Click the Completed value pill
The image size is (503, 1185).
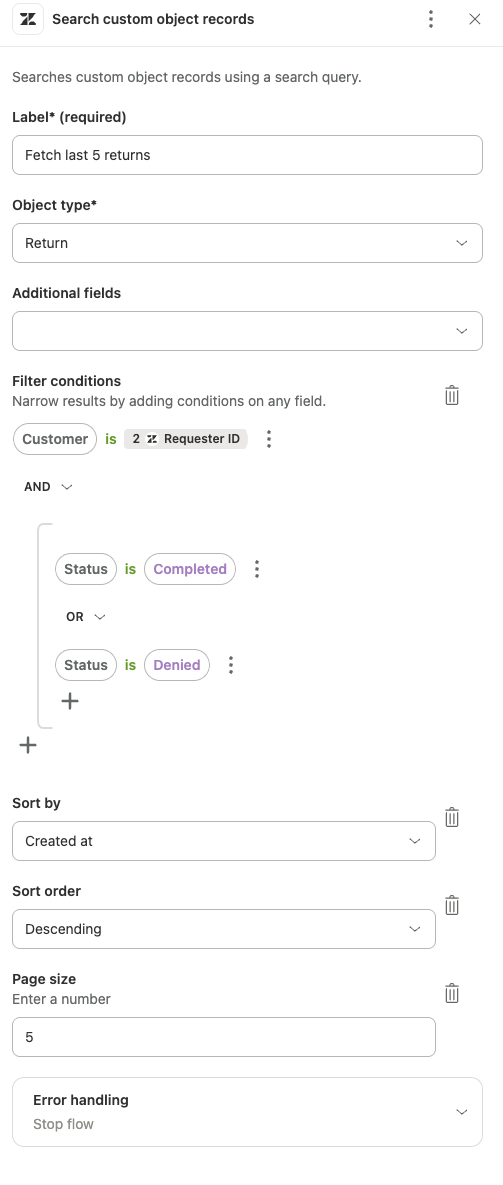[x=190, y=569]
